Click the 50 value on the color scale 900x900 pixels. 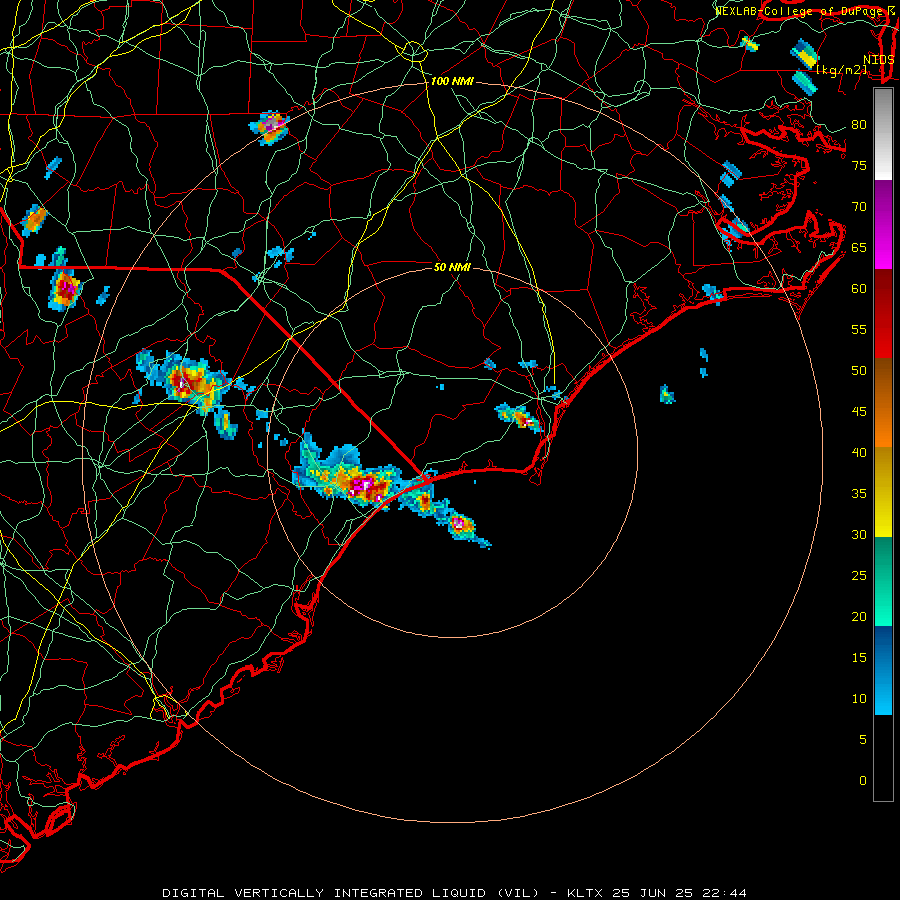tap(859, 371)
